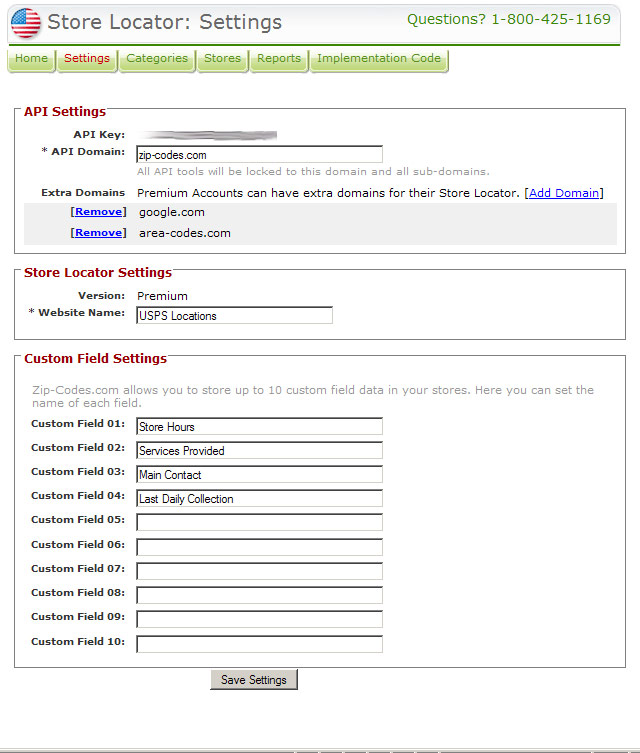Switch to the Stores tab
The height and width of the screenshot is (753, 640).
(x=223, y=60)
